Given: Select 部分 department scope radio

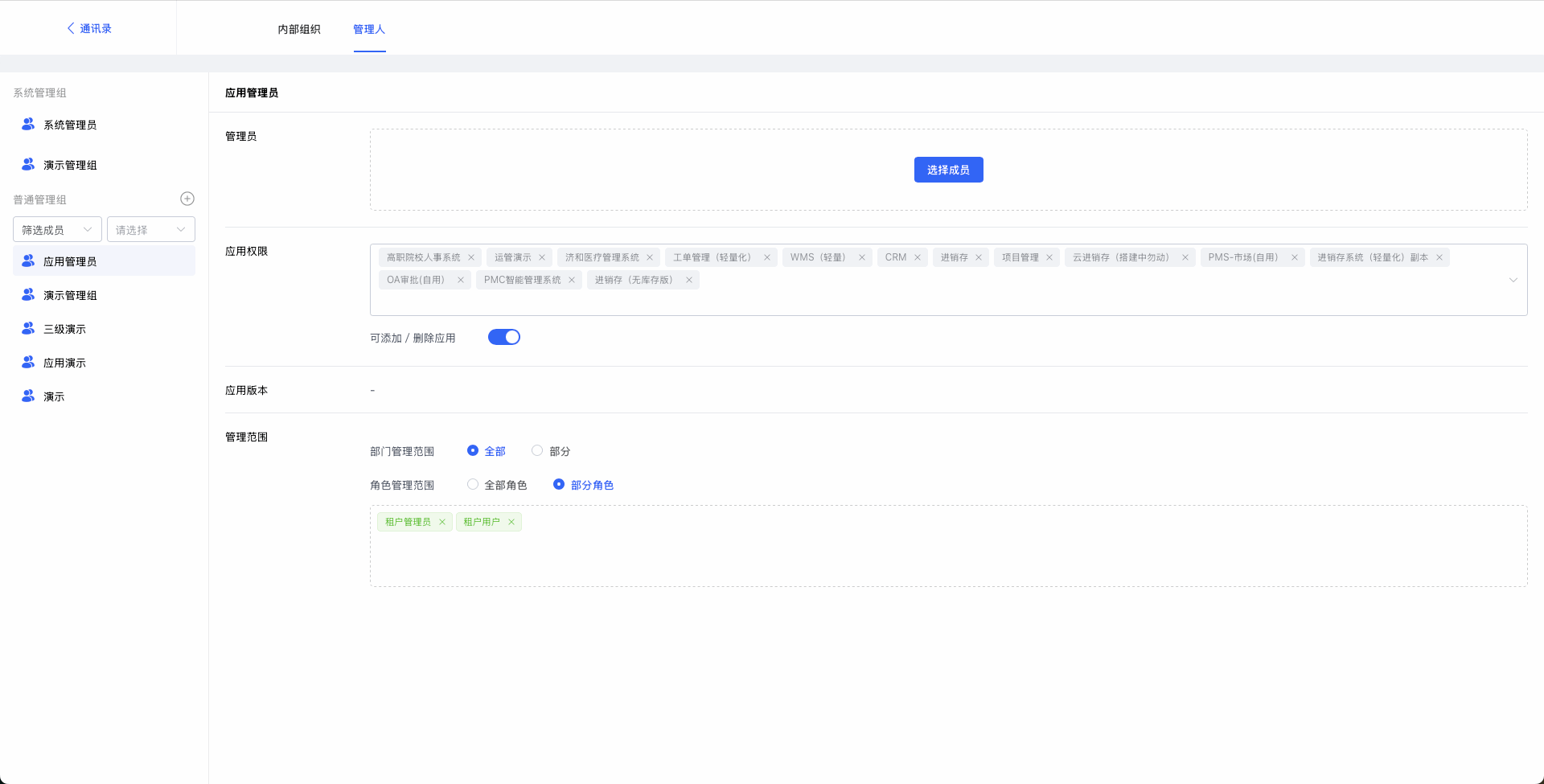Looking at the screenshot, I should pos(537,451).
